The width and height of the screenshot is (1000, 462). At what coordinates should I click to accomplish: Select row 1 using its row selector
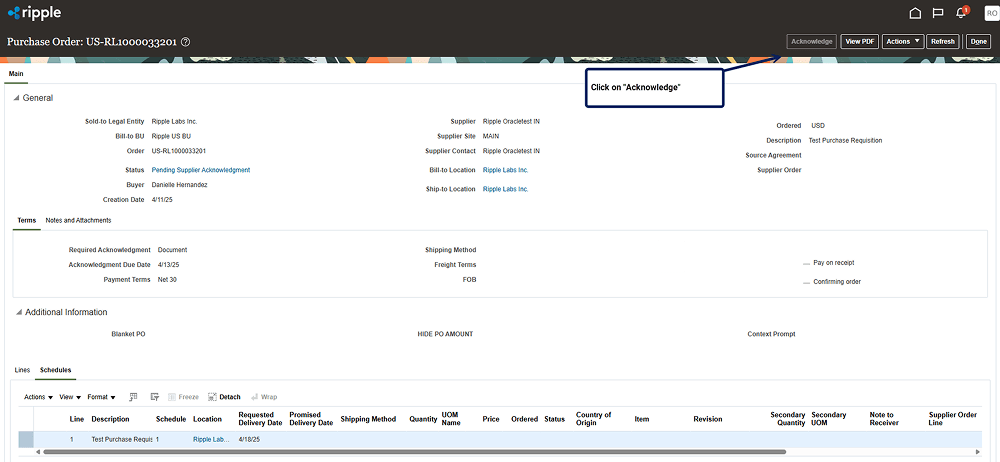tap(26, 439)
